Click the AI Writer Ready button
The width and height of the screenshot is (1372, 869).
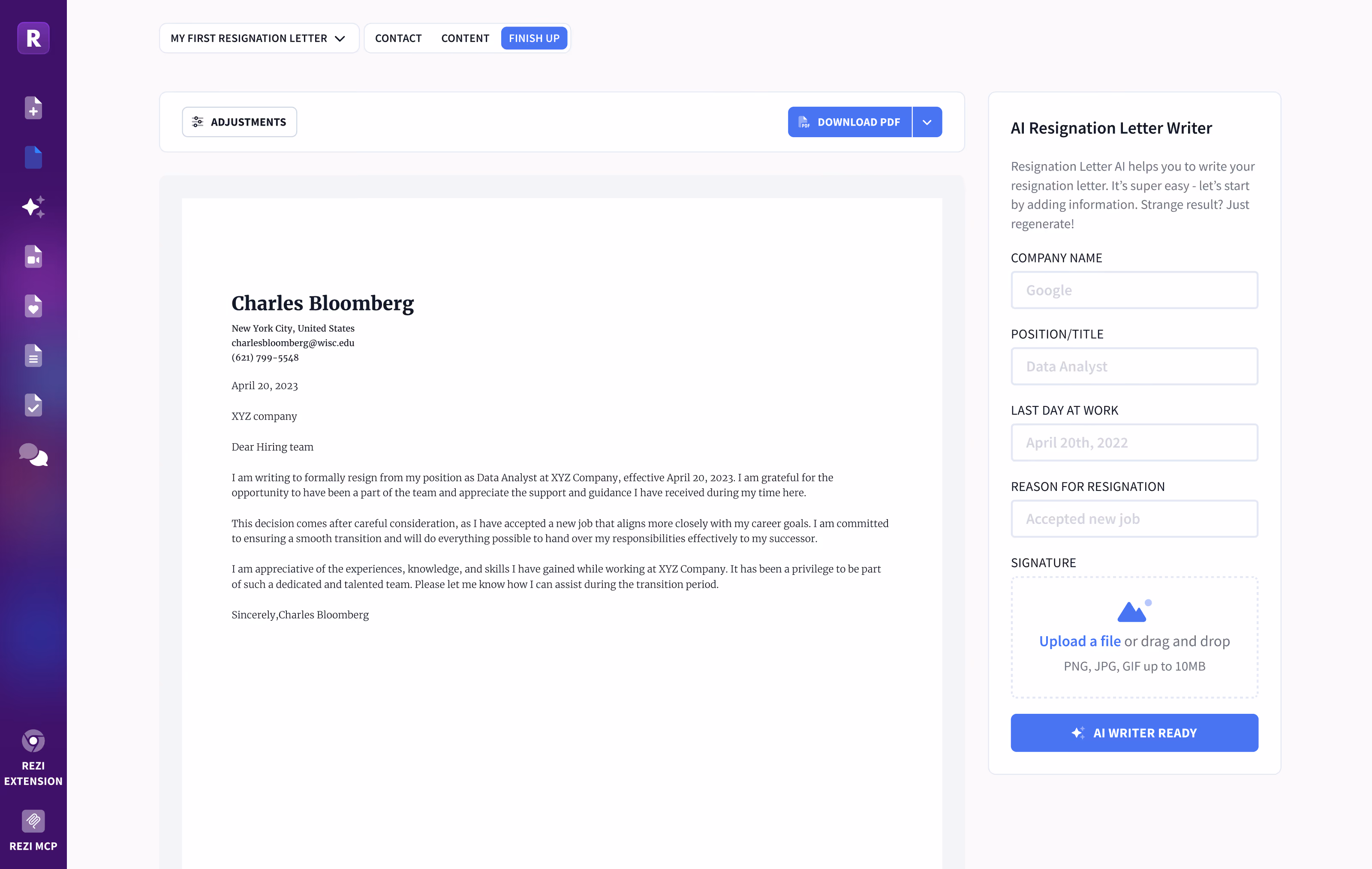coord(1134,733)
